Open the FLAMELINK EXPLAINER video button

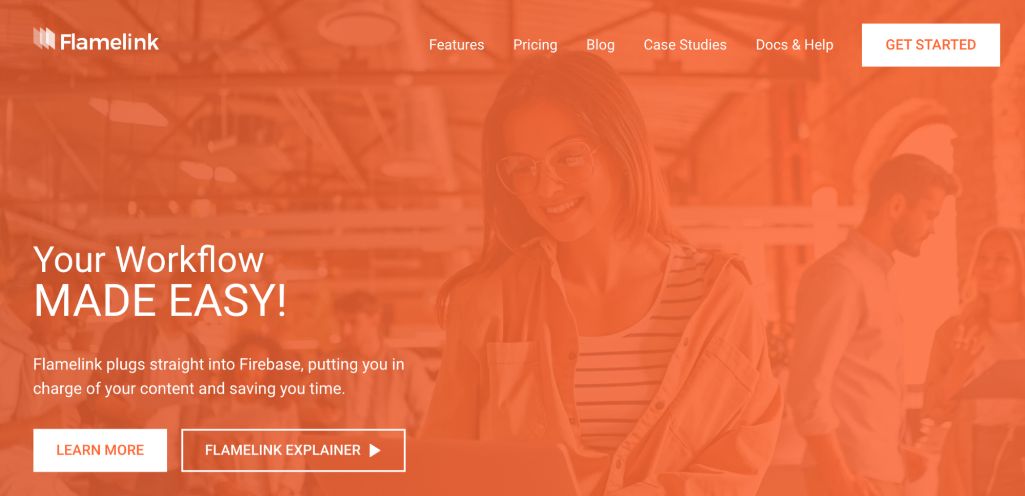click(293, 450)
